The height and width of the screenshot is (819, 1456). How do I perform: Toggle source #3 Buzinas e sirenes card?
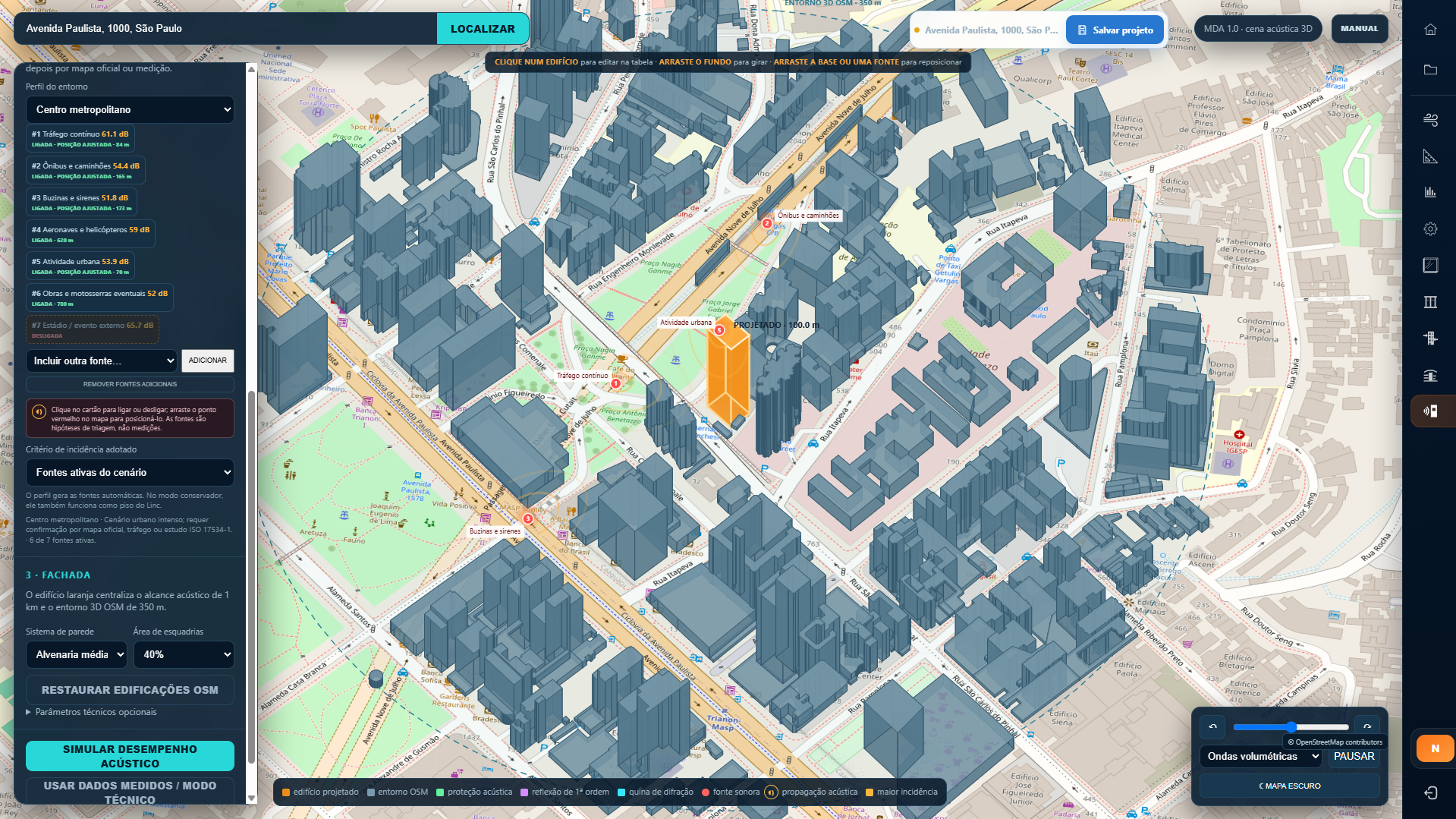(x=82, y=202)
